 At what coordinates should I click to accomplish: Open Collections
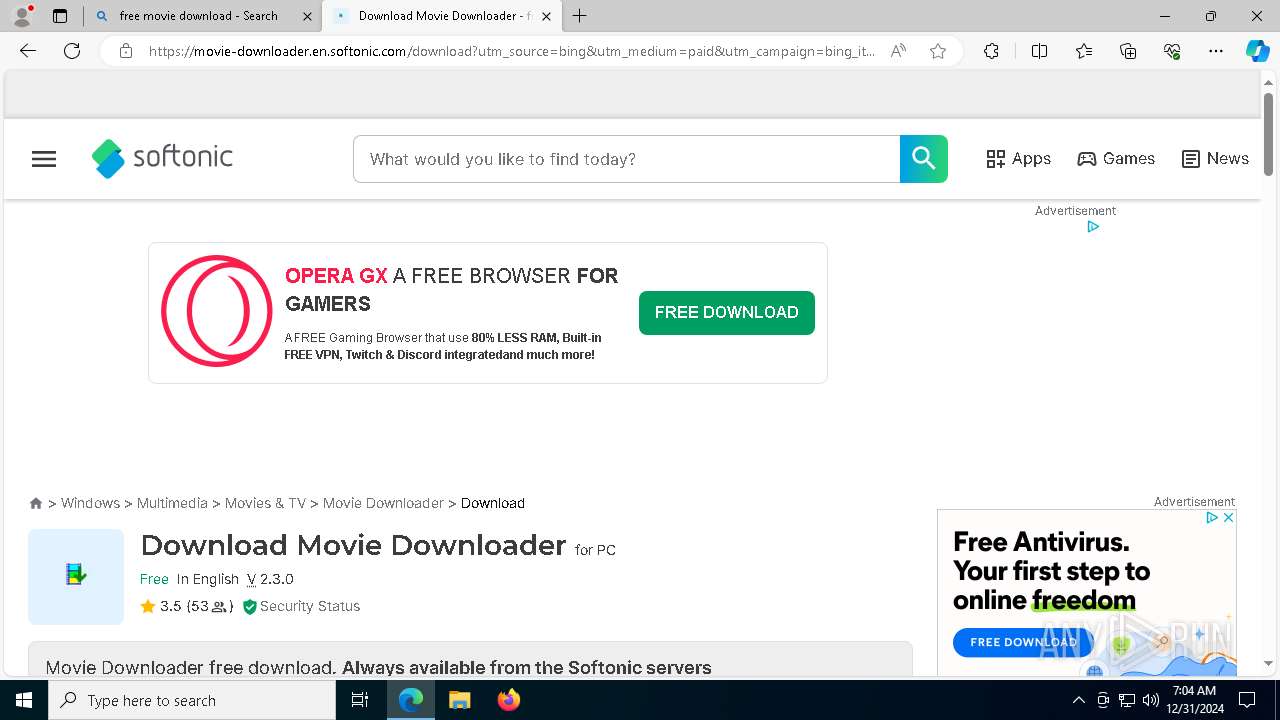click(x=1128, y=51)
